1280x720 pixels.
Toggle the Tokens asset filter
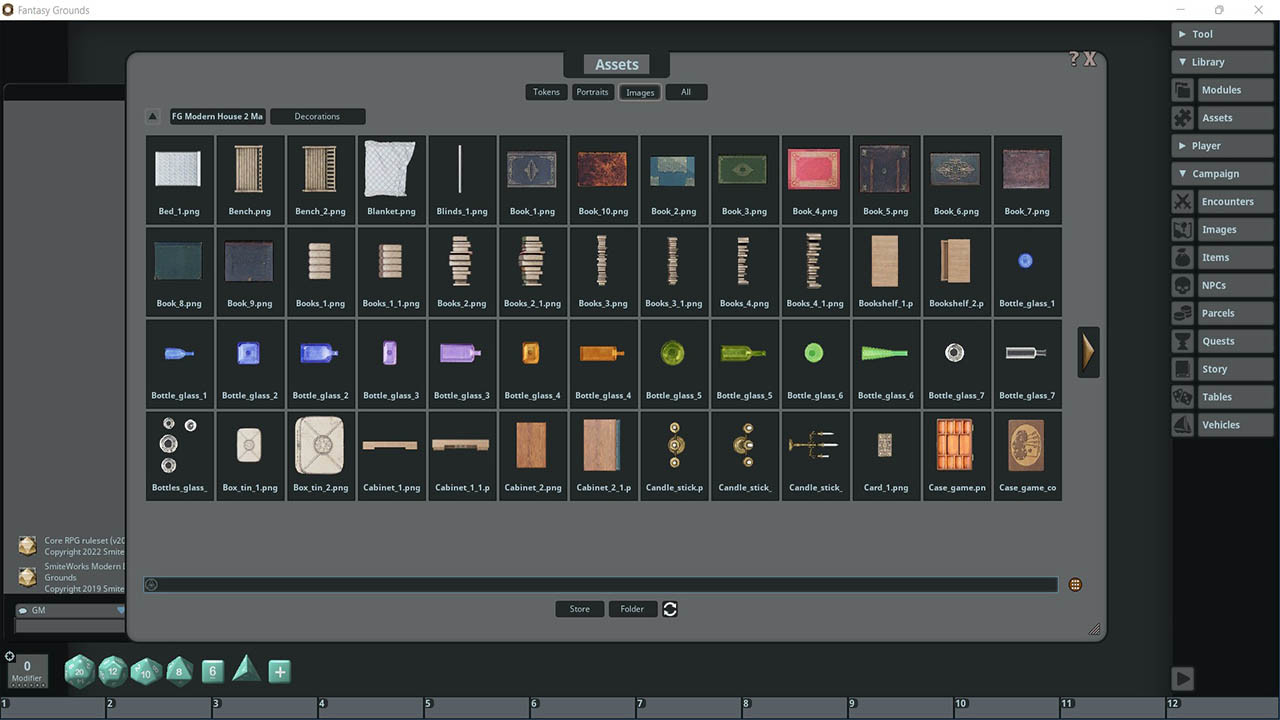(x=545, y=91)
